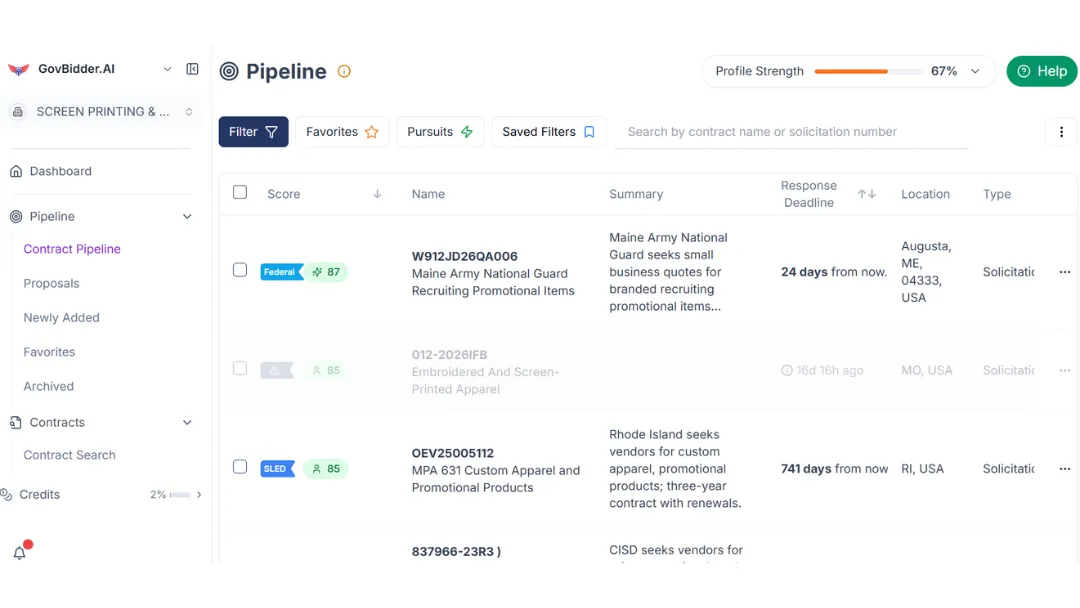Screen dimensions: 1080x608
Task: Collapse the Pipeline sidebar section
Action: tap(187, 216)
